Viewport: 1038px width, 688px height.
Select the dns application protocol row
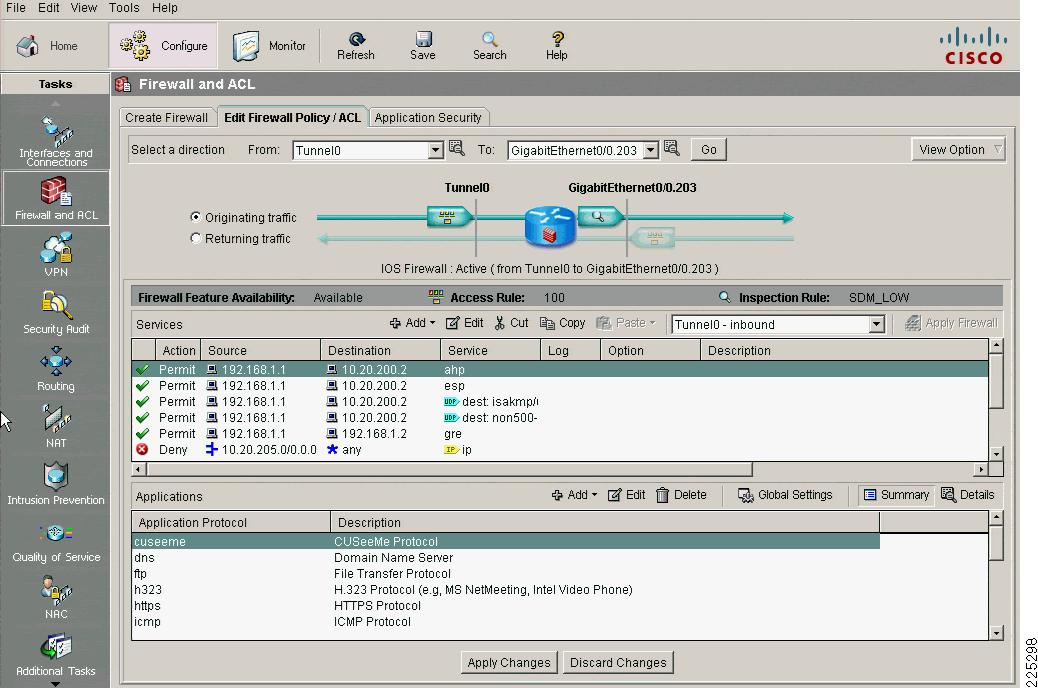(506, 558)
